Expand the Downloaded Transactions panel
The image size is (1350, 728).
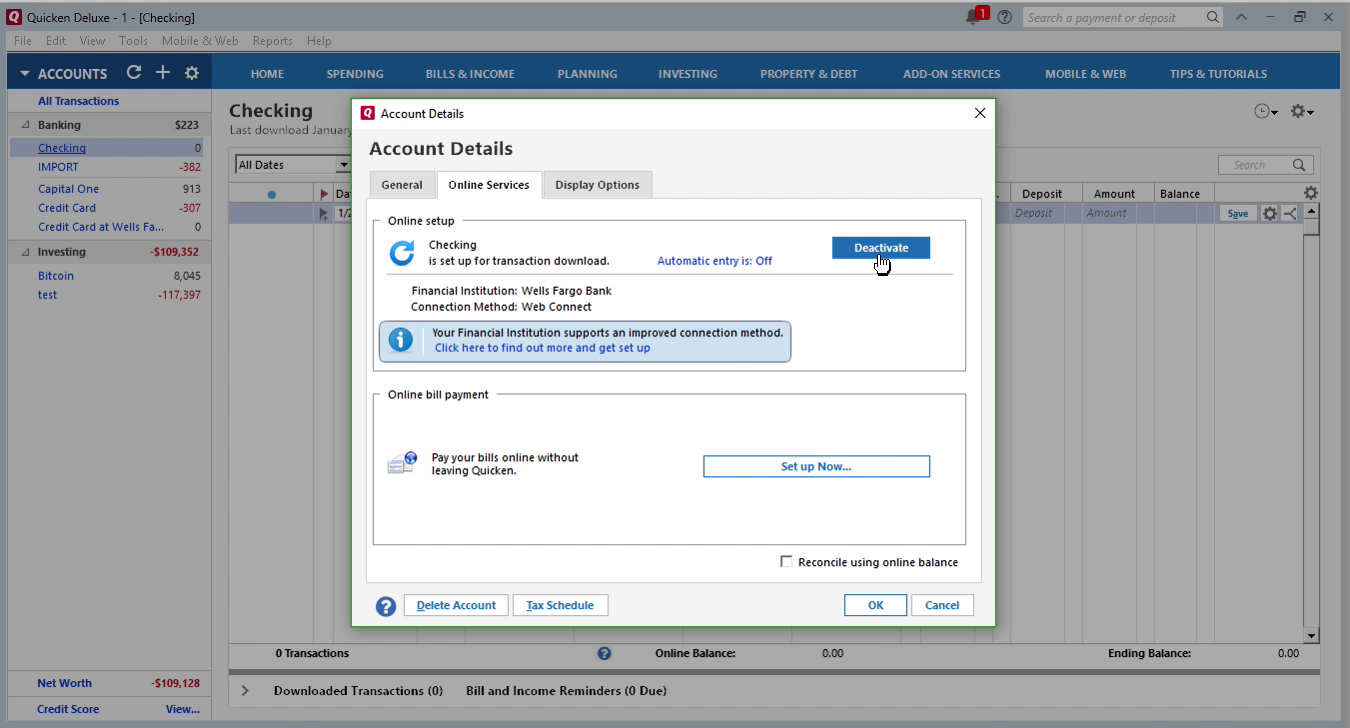(245, 691)
